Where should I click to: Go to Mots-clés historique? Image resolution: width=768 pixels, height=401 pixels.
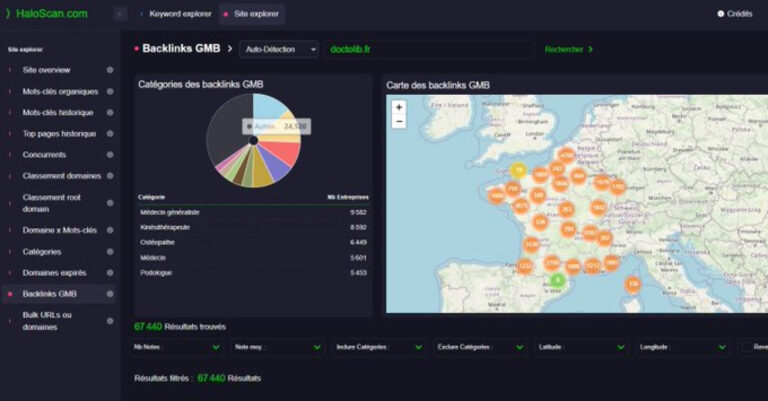tap(58, 113)
